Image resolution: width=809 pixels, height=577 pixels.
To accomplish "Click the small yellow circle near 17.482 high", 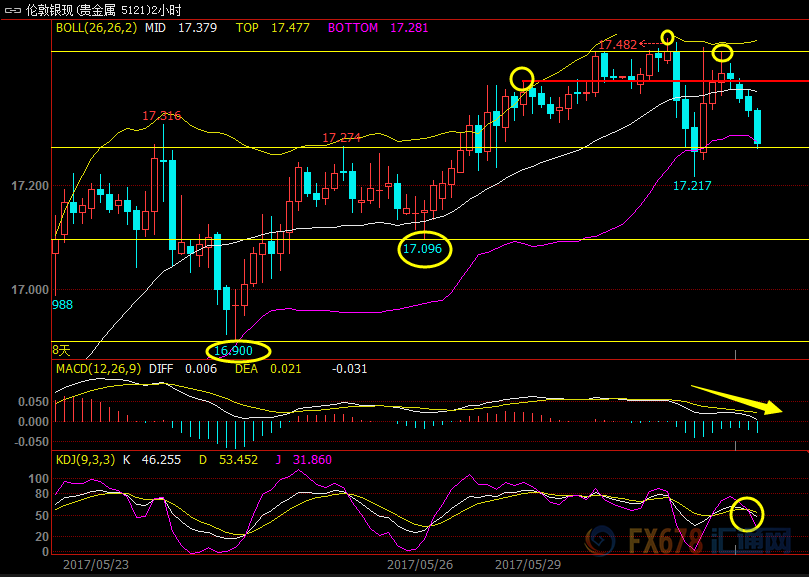I will 667,38.
